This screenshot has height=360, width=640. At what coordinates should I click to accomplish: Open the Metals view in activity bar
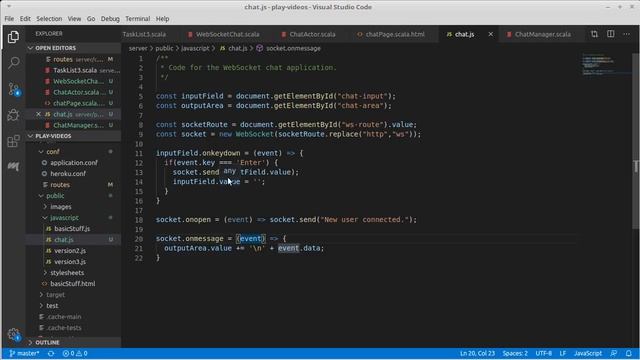click(13, 166)
